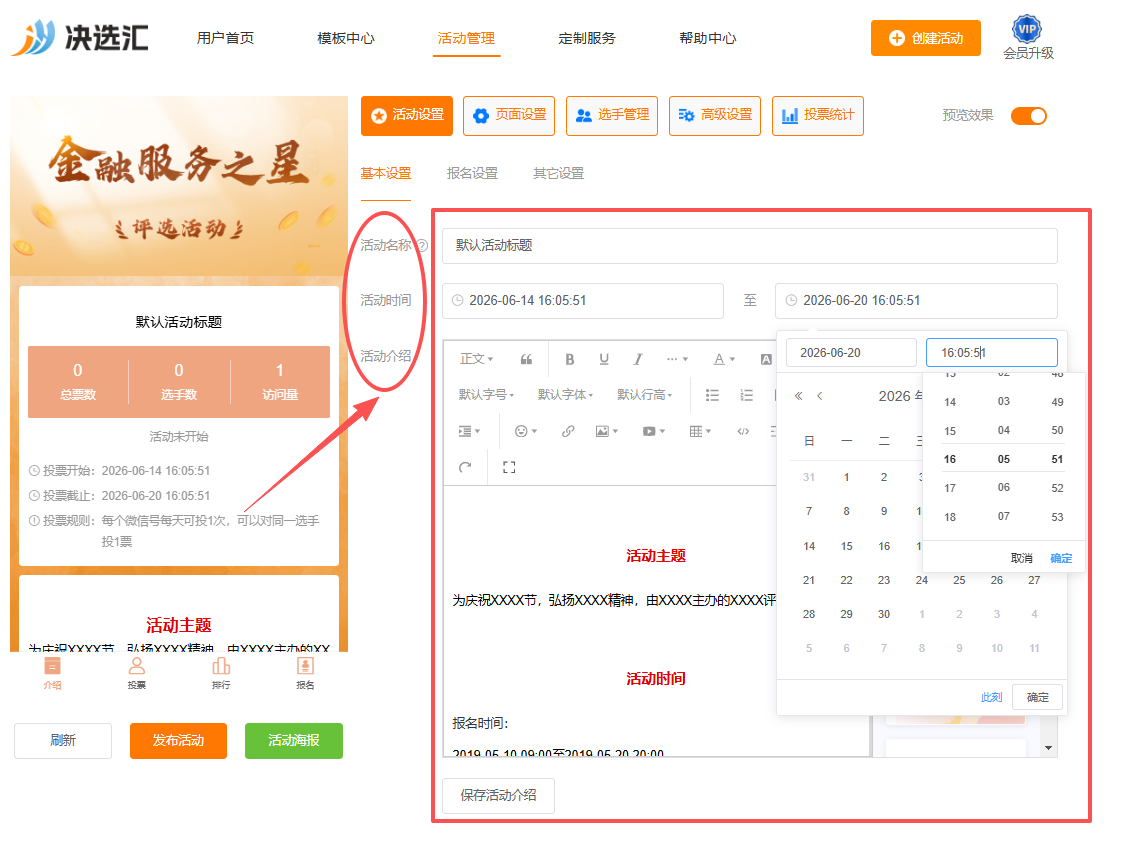The width and height of the screenshot is (1121, 854).
Task: Click the 刷新 button
Action: coord(63,740)
